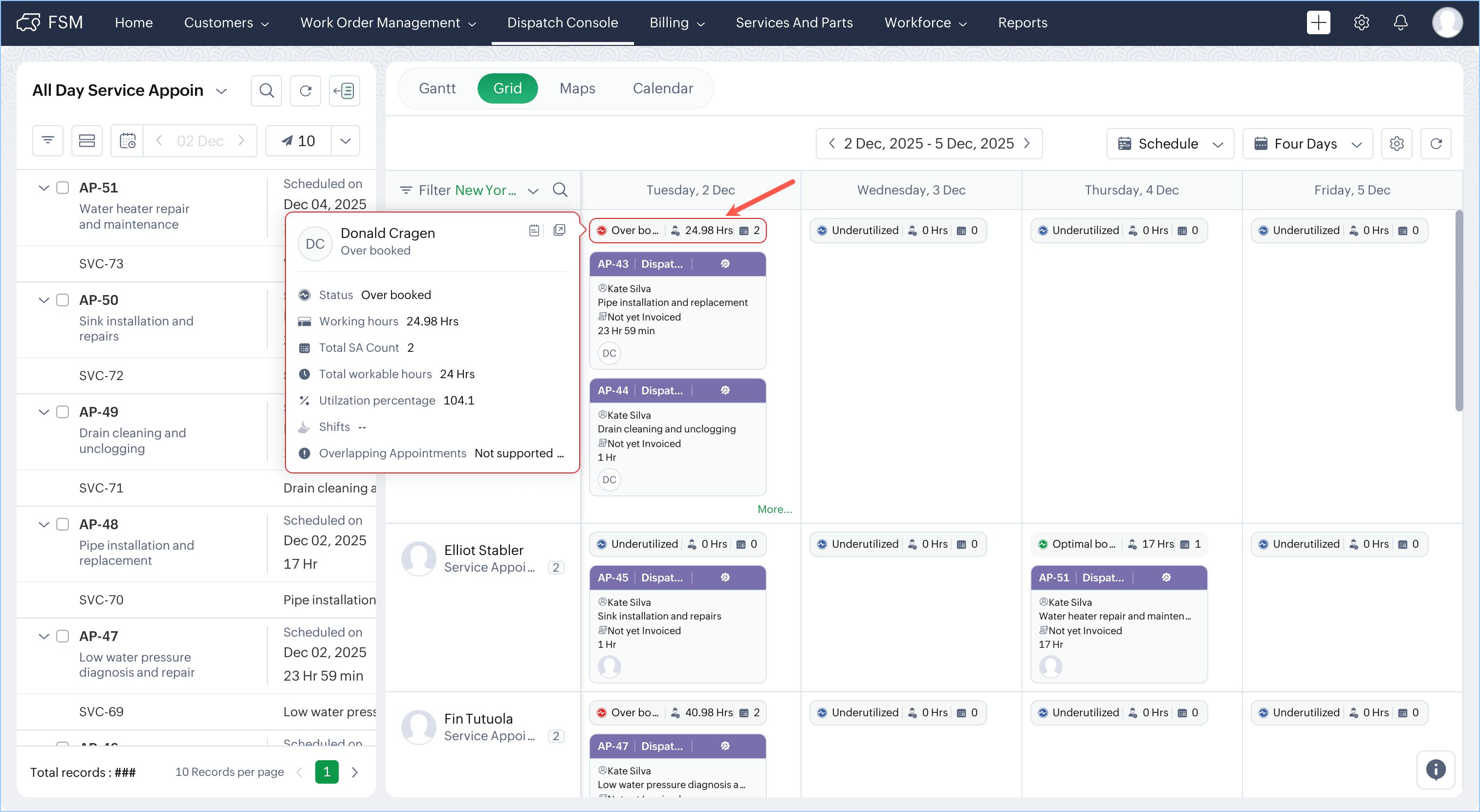Expand the Schedule dropdown

[1170, 144]
